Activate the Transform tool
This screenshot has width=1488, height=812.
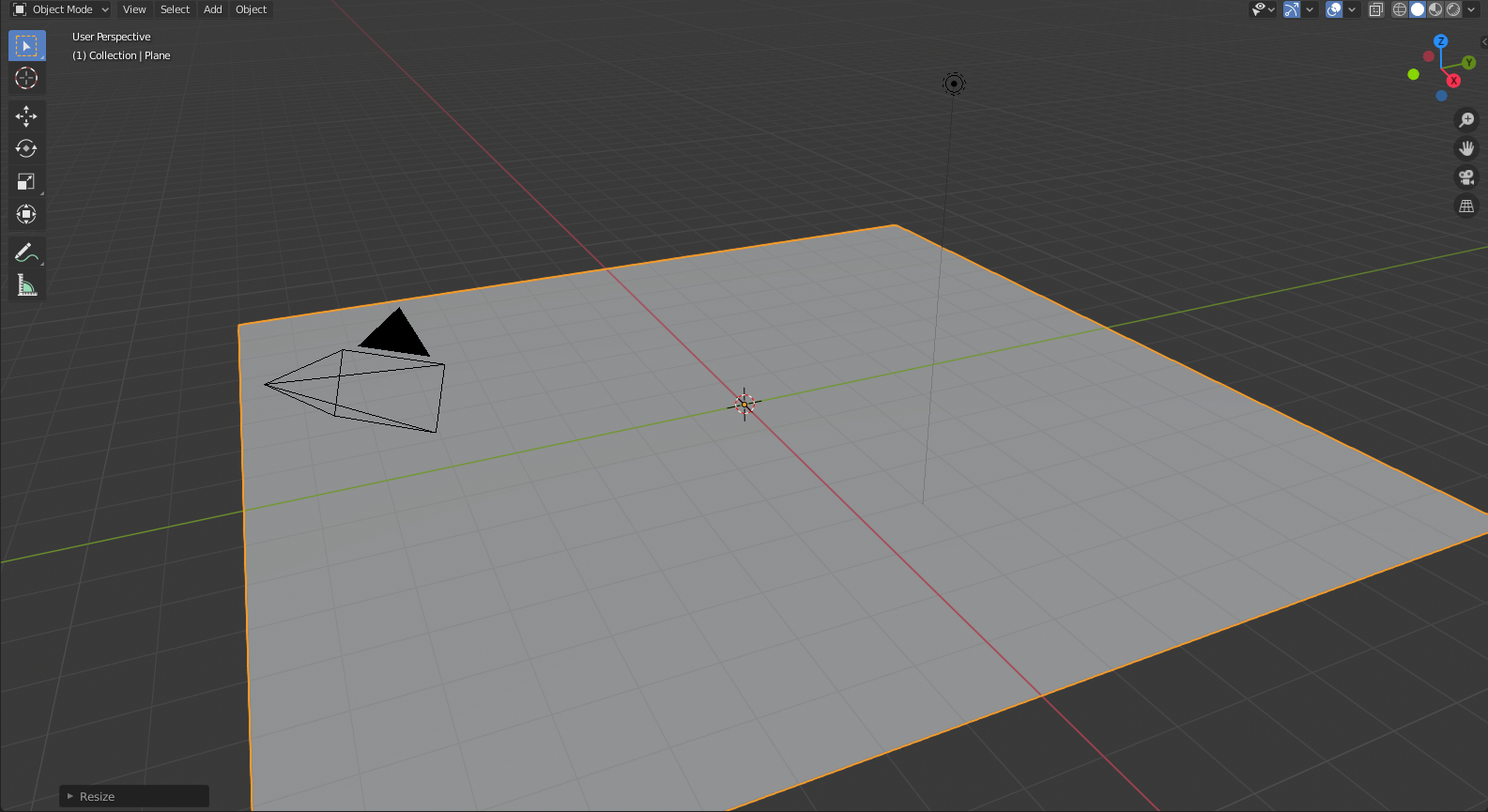coord(26,215)
